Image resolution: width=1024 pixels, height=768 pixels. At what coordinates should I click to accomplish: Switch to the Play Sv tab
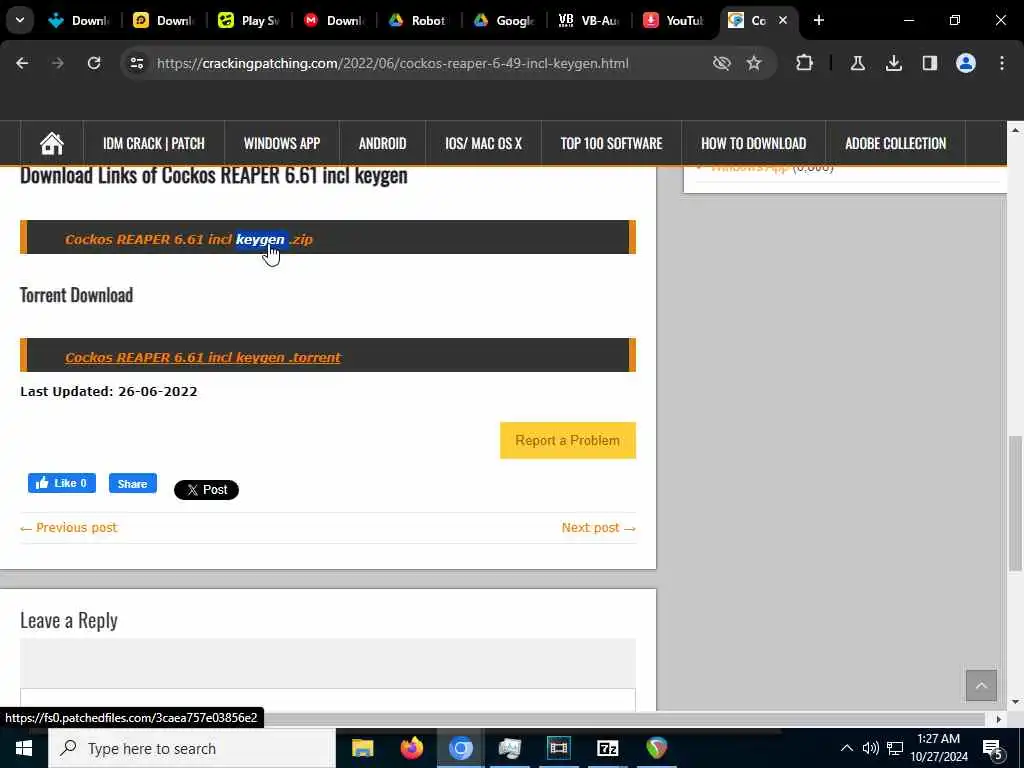click(248, 20)
